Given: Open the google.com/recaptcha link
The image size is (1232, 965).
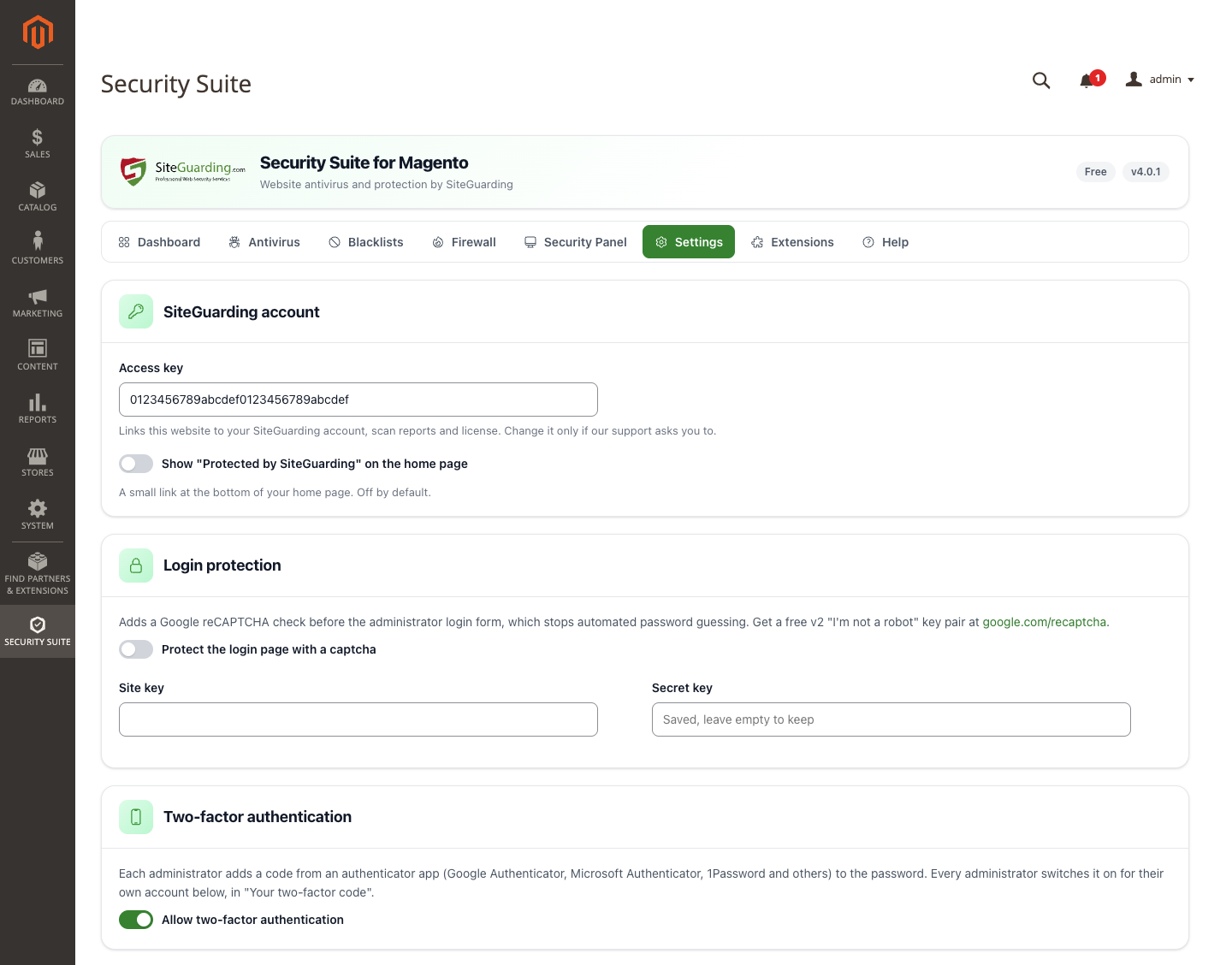Looking at the screenshot, I should (x=1044, y=622).
